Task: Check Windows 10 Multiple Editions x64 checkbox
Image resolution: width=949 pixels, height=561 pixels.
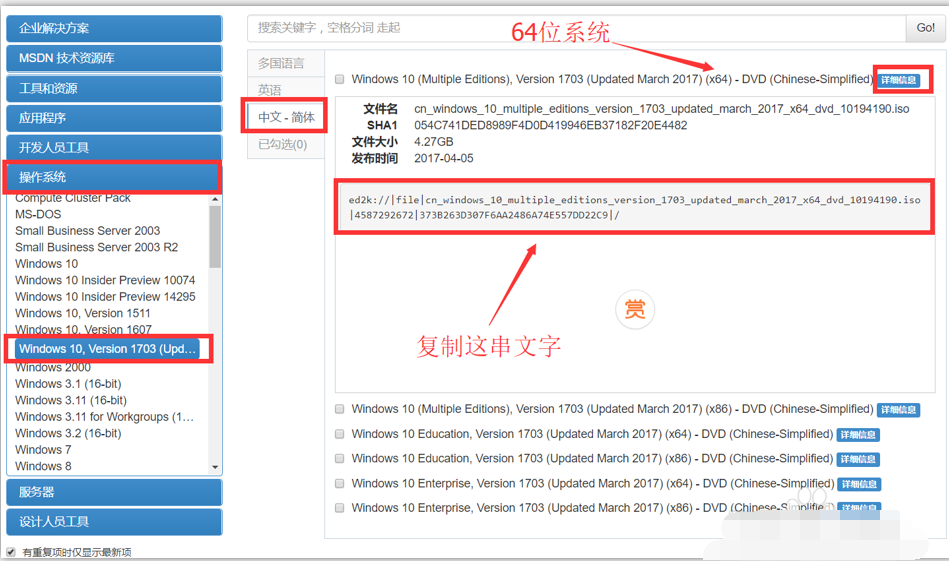Action: (340, 79)
